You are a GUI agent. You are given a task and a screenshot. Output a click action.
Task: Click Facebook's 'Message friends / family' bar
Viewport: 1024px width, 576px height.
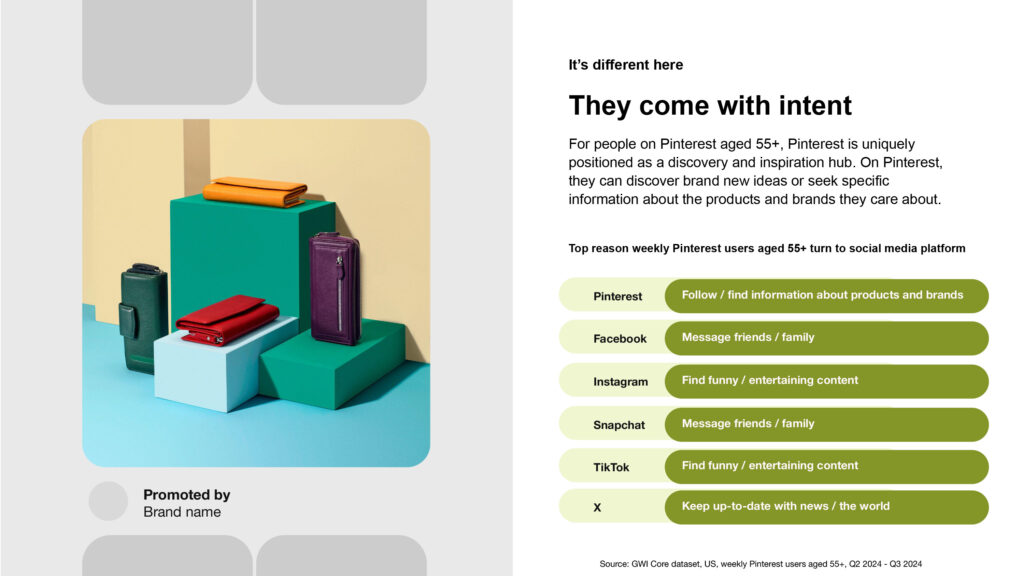click(x=826, y=338)
